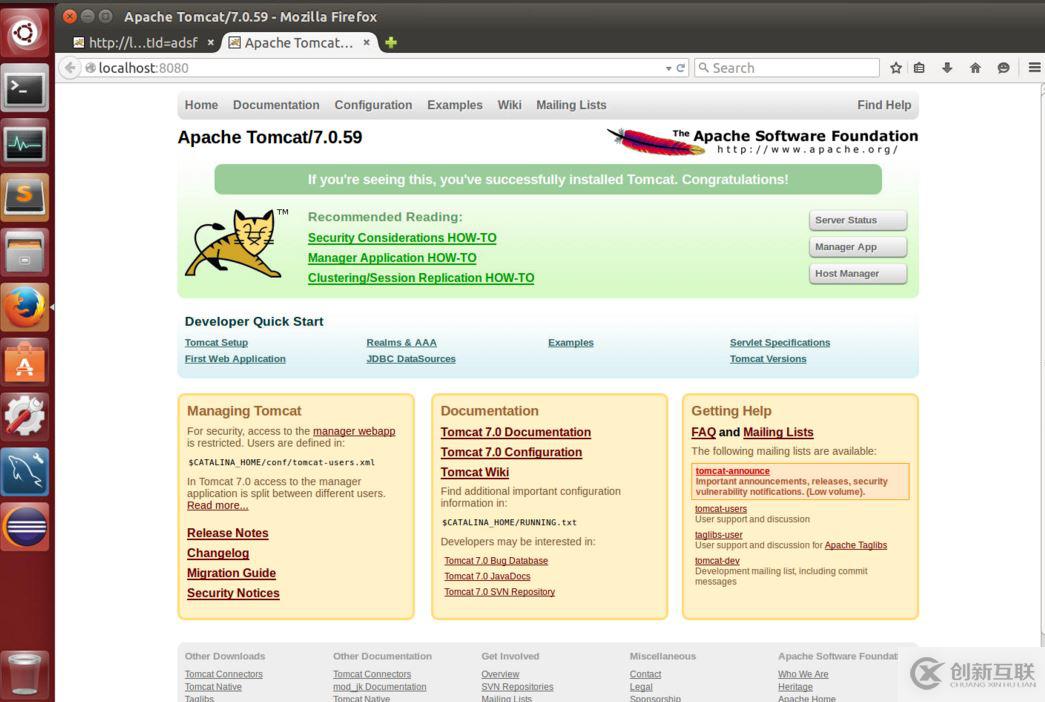Open the Terminal from the dock
Image resolution: width=1045 pixels, height=702 pixels.
point(25,90)
